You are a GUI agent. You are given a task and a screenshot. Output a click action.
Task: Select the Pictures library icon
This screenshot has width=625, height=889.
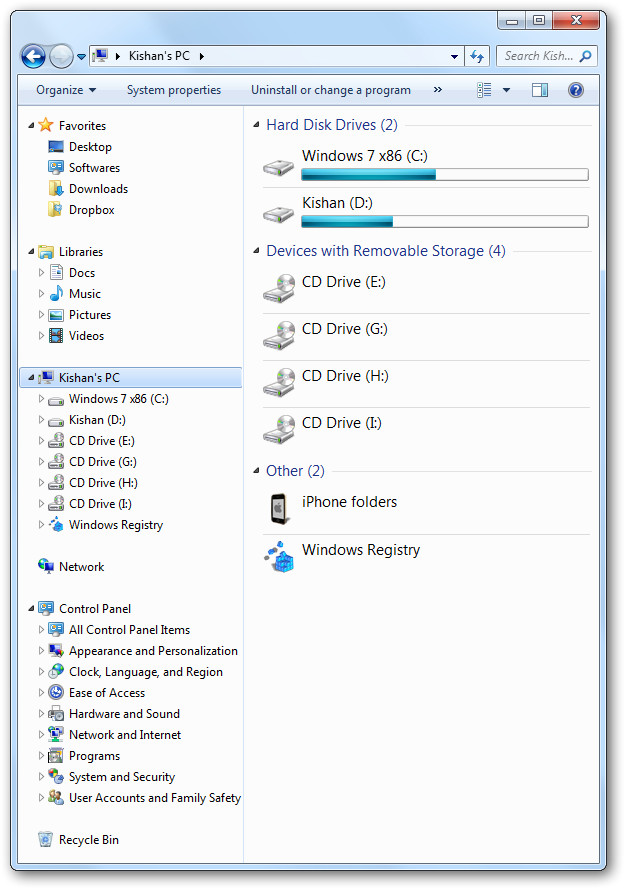pyautogui.click(x=56, y=315)
